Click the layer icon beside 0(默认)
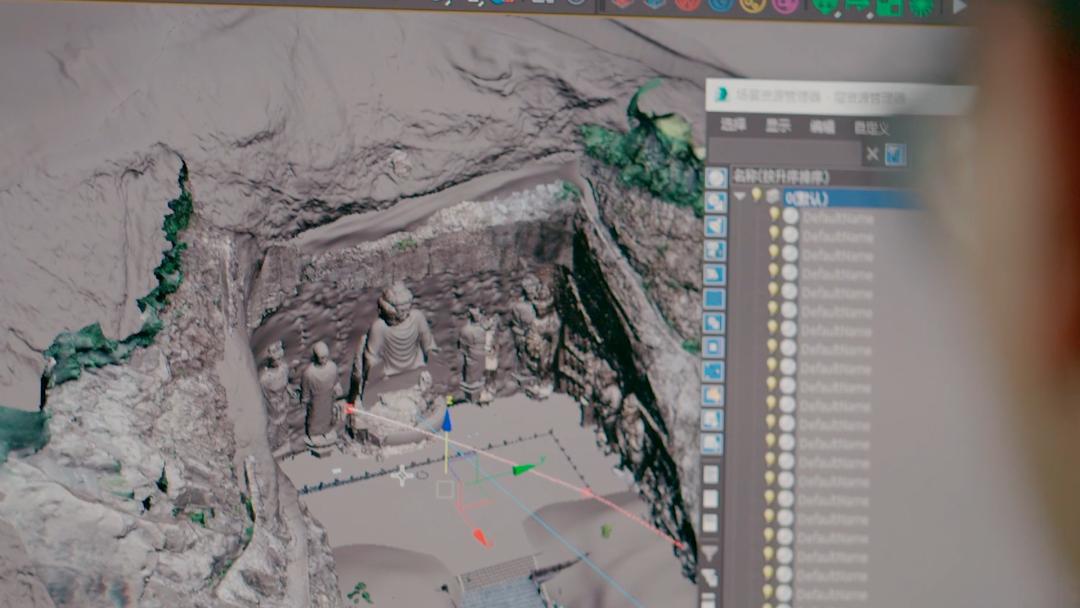Image resolution: width=1080 pixels, height=608 pixels. [773, 196]
